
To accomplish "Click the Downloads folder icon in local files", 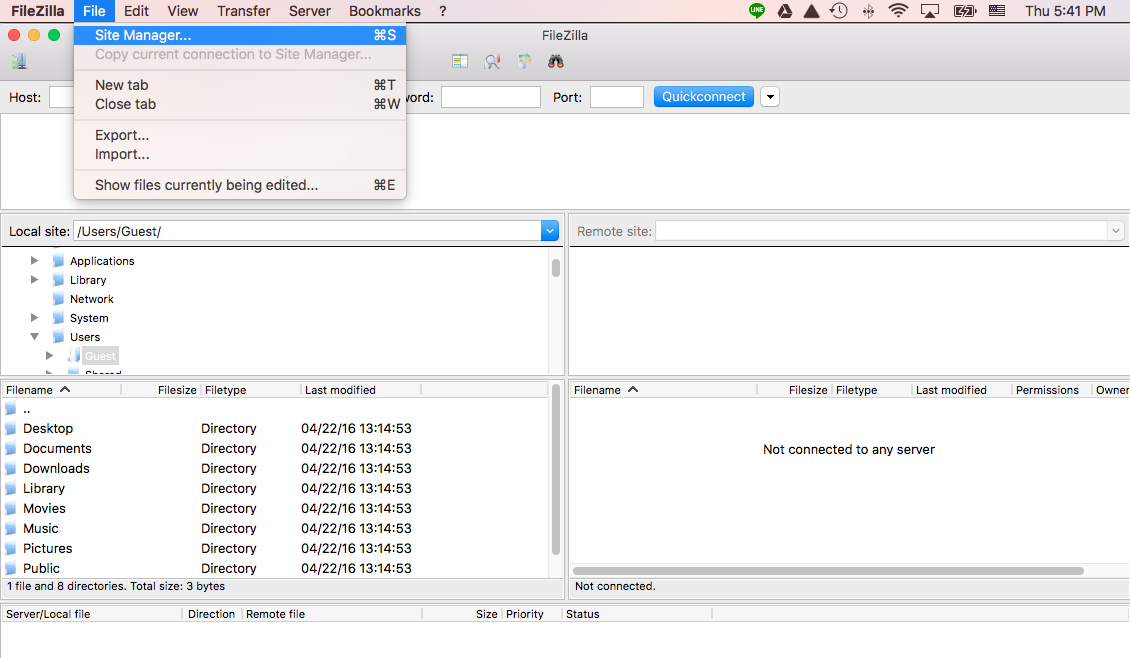I will click(x=11, y=469).
